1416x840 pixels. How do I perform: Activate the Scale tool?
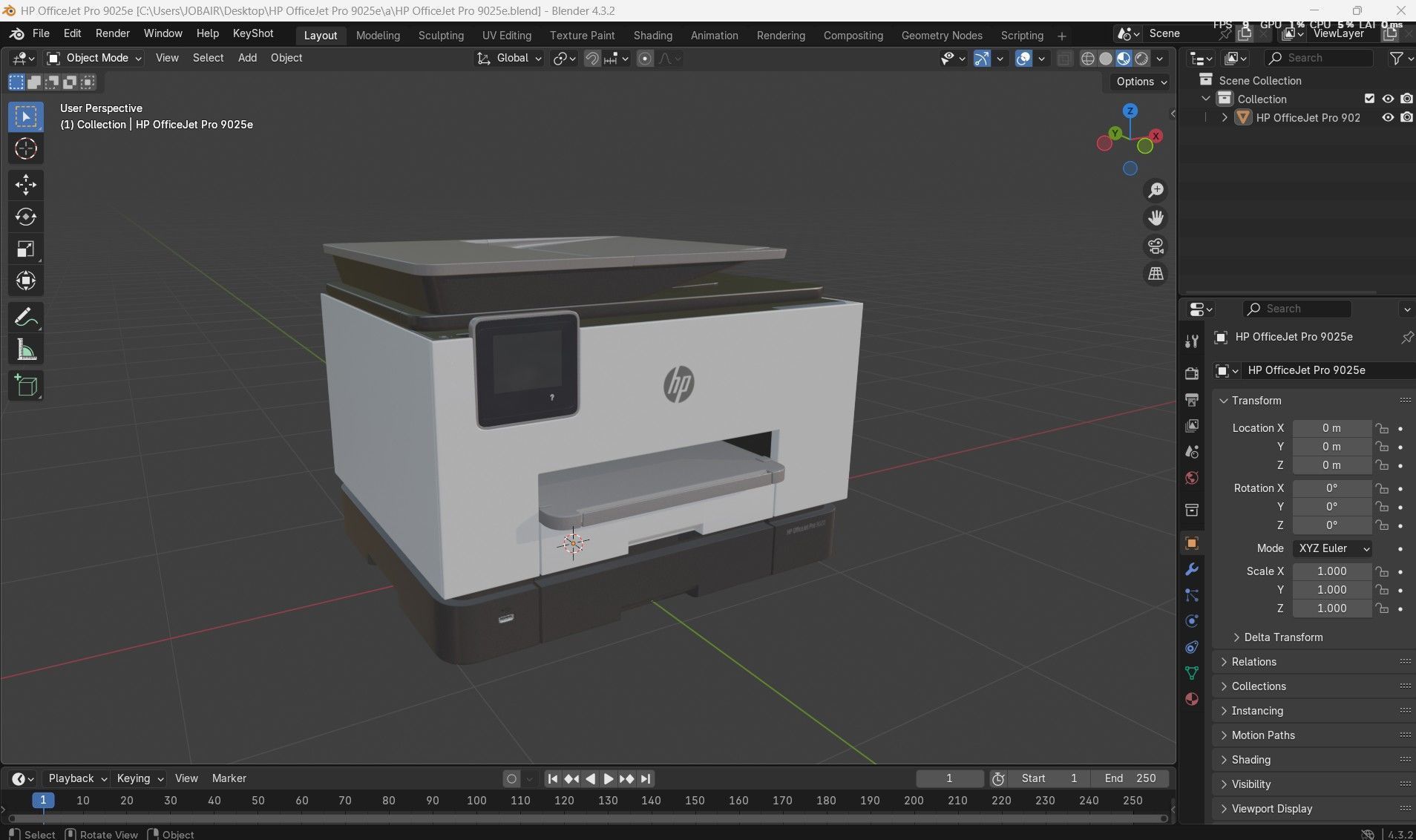[x=26, y=249]
